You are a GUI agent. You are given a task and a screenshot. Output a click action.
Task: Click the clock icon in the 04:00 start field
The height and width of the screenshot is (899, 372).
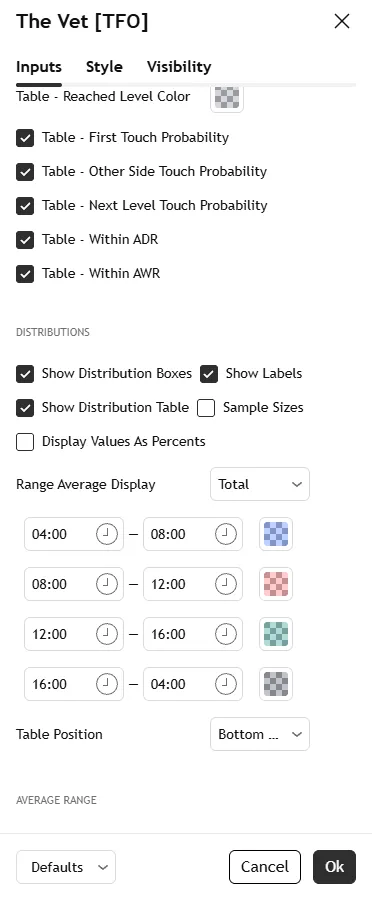click(107, 534)
